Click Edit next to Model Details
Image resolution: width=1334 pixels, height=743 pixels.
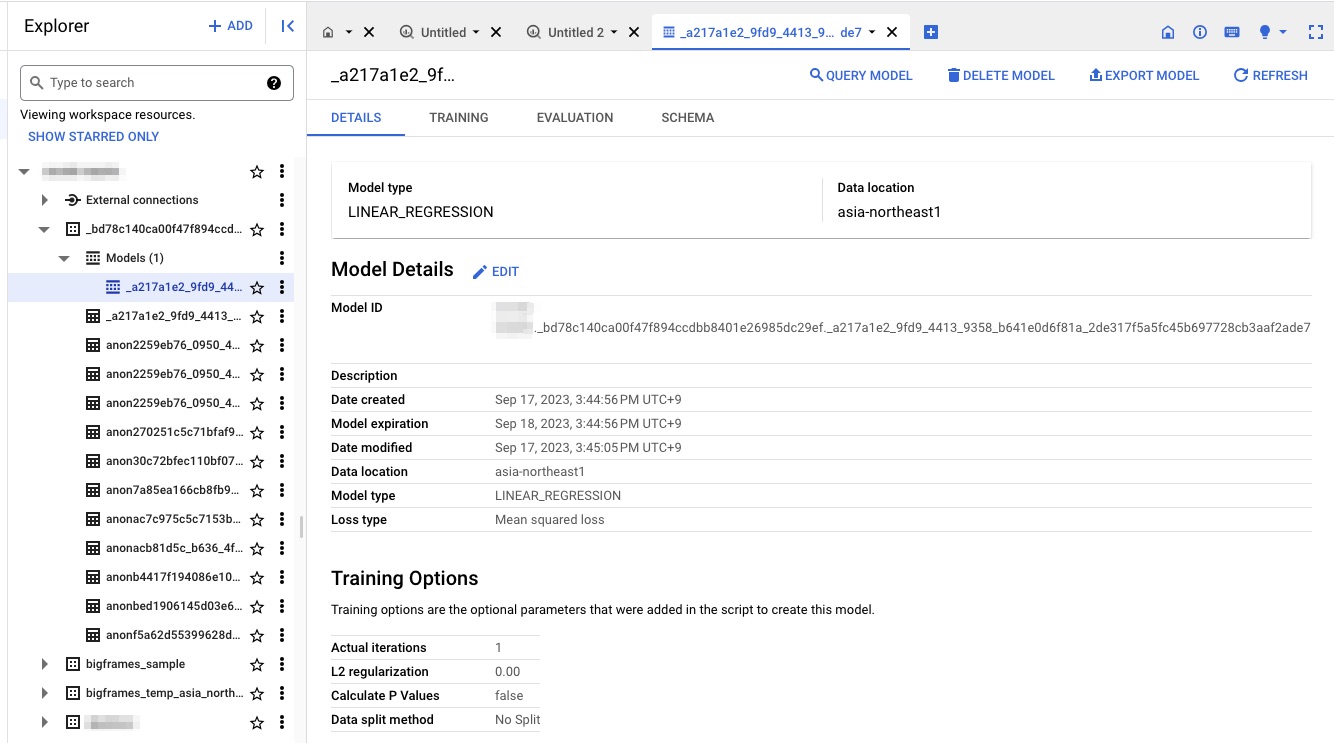click(x=496, y=271)
